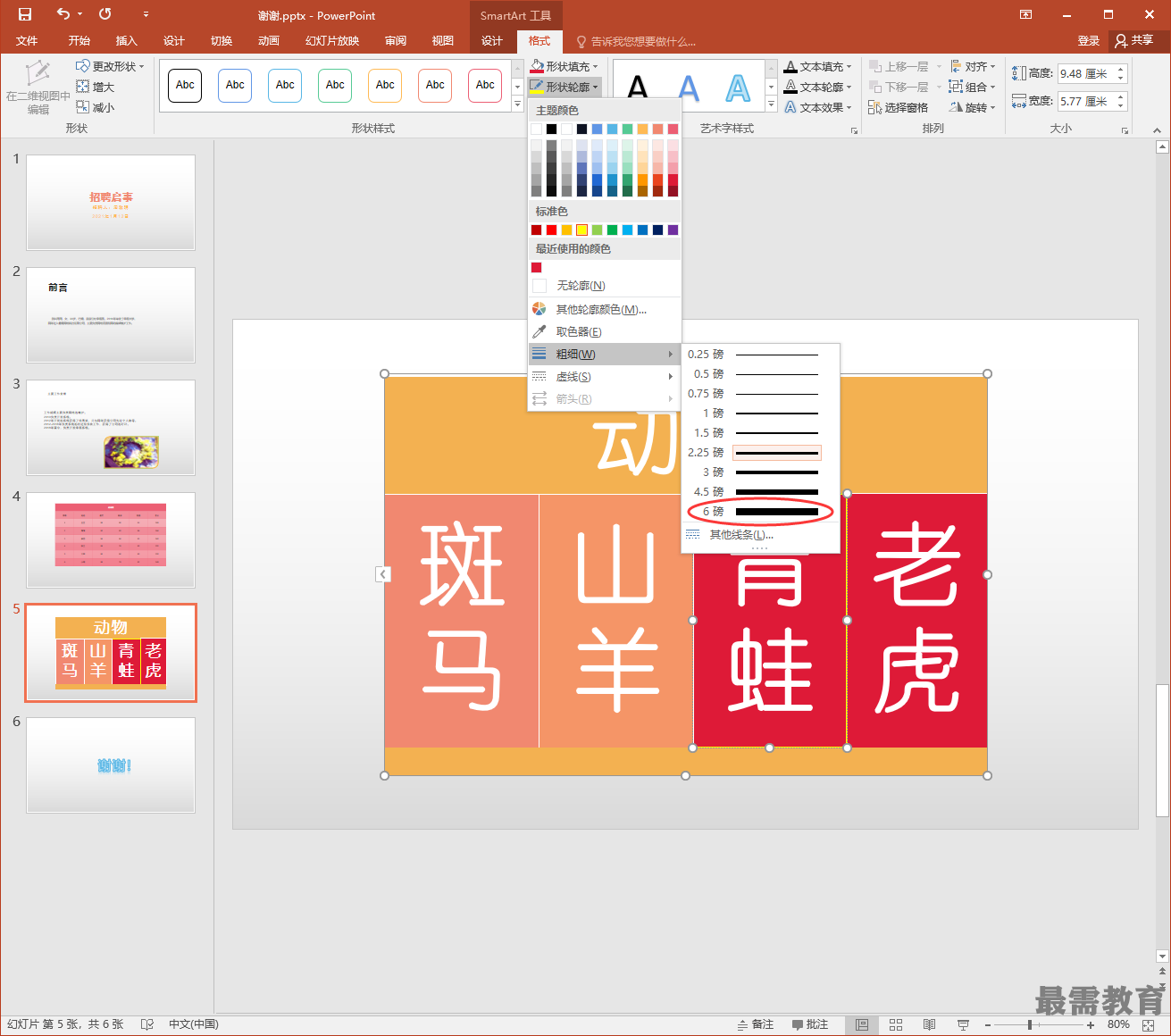Click the 减小 shrink shape icon
The width and height of the screenshot is (1171, 1036).
click(x=83, y=107)
